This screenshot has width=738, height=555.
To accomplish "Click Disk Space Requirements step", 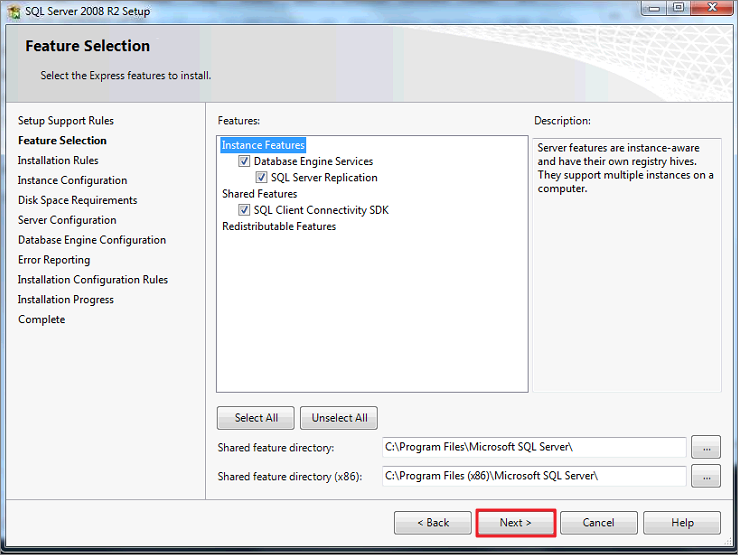I will tap(78, 200).
